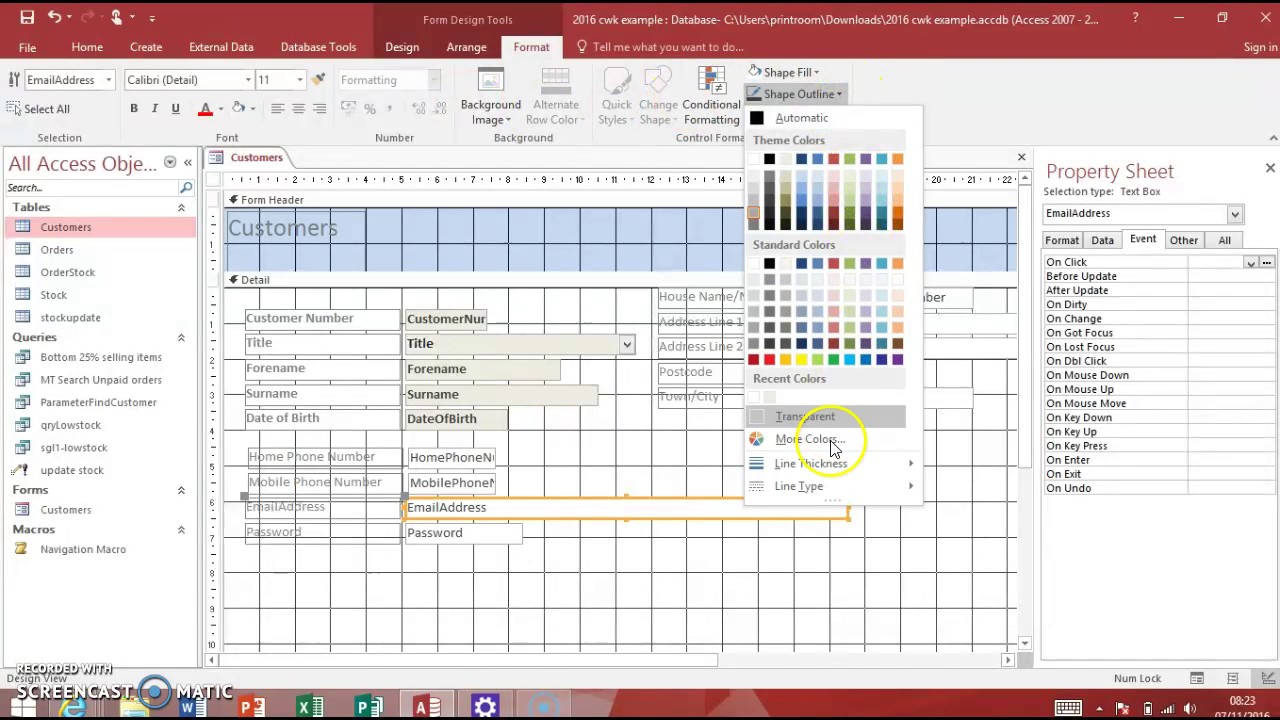The width and height of the screenshot is (1280, 720).
Task: Collapse the Macros group
Action: pos(181,529)
